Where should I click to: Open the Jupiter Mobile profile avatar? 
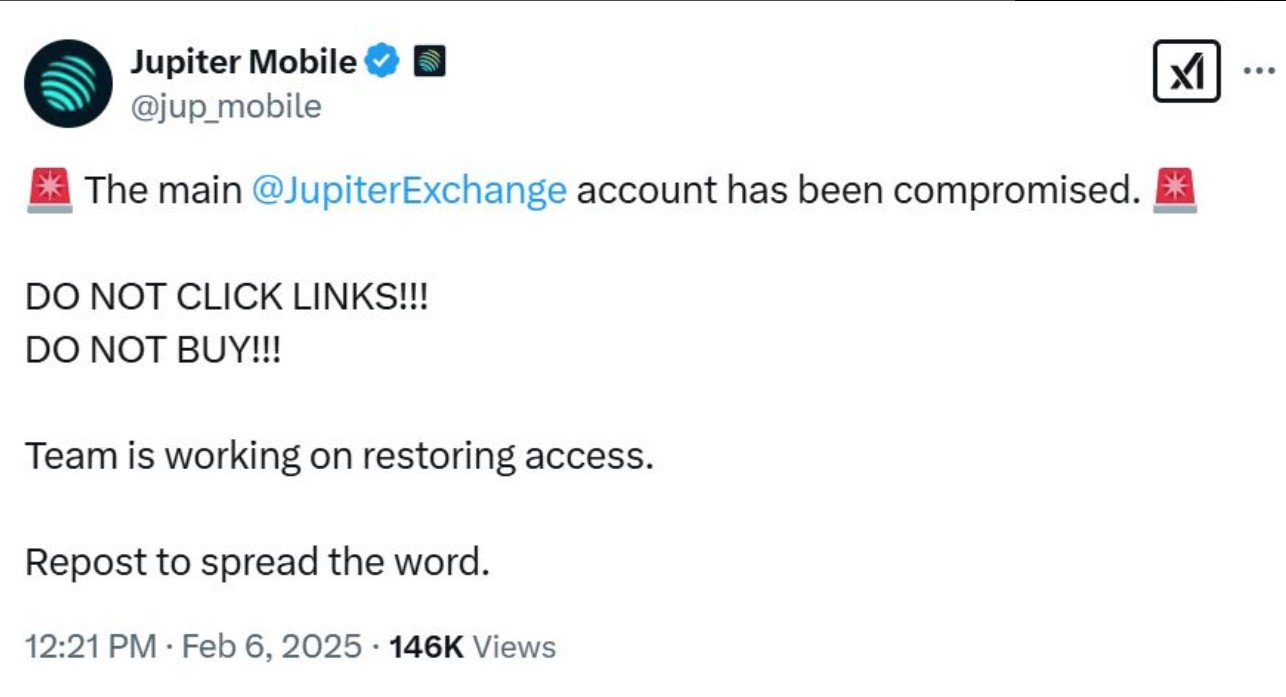pyautogui.click(x=67, y=83)
